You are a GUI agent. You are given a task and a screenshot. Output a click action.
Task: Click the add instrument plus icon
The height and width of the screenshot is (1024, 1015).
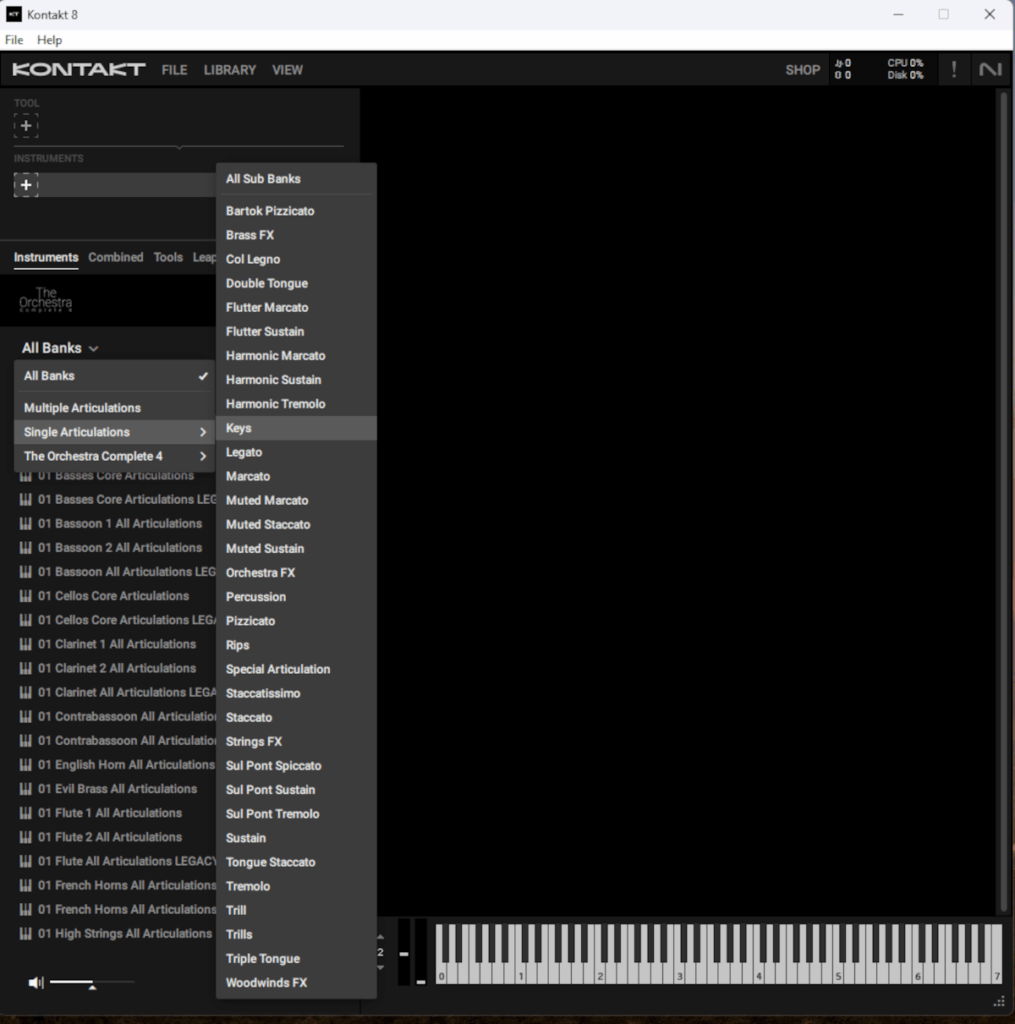[26, 185]
